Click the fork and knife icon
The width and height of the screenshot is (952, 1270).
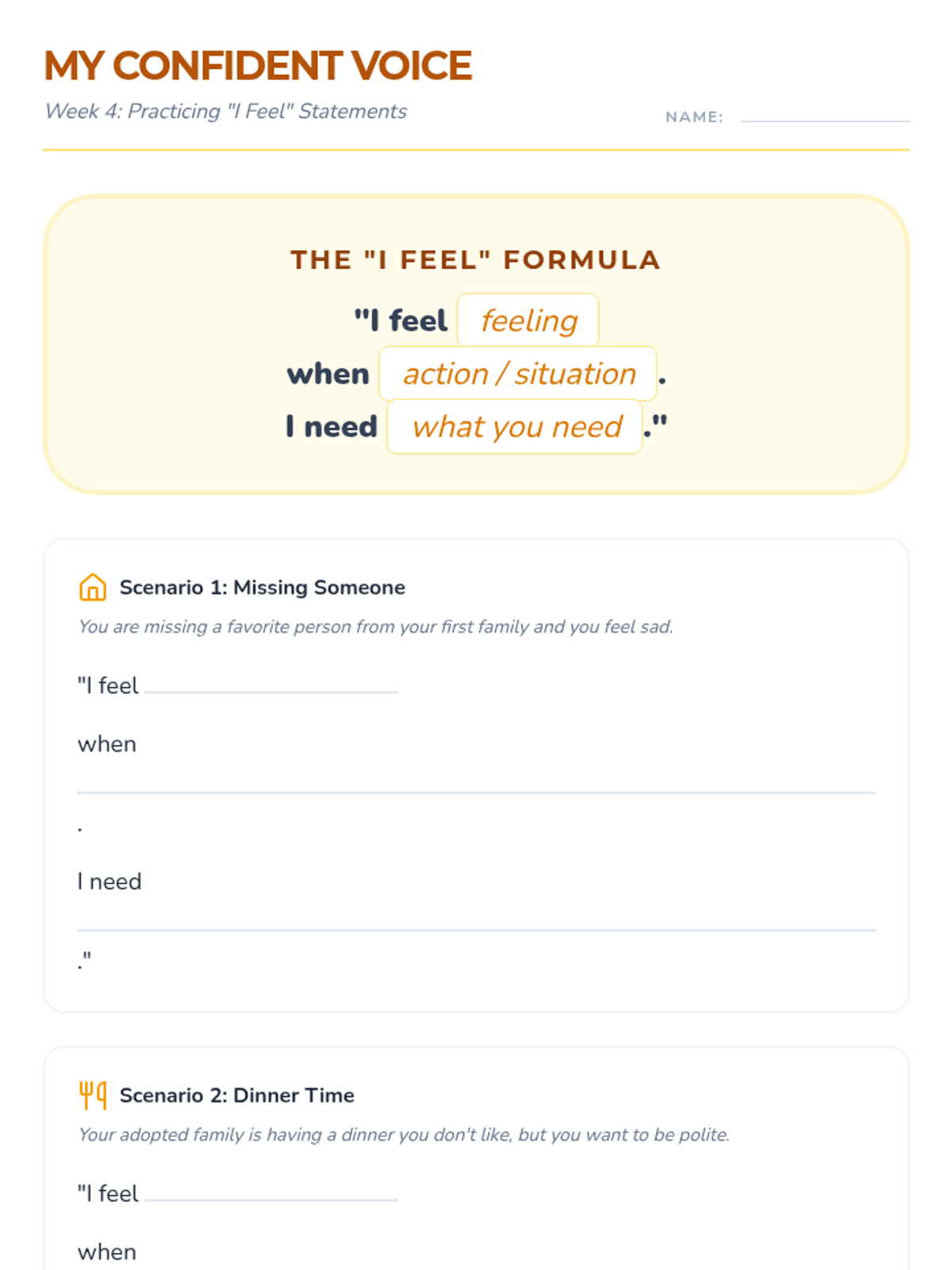93,1095
